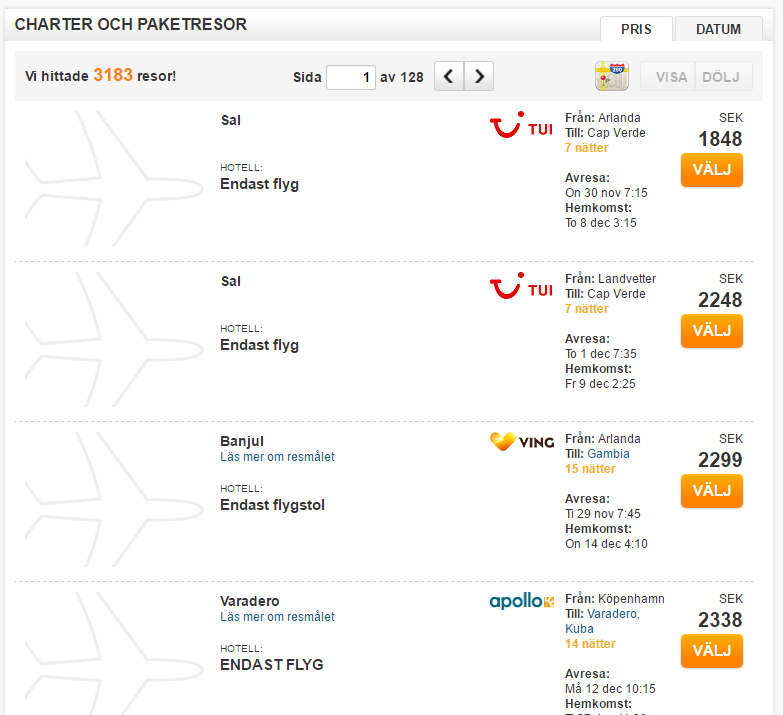Viewport: 783px width, 715px height.
Task: Click the TUI logo for Landvetter trip
Action: click(x=521, y=286)
